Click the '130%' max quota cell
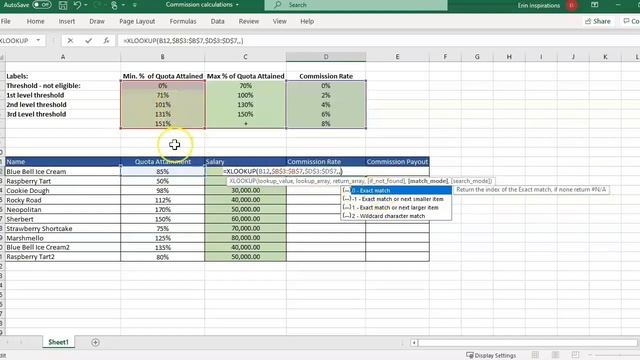The width and height of the screenshot is (640, 360). point(245,104)
